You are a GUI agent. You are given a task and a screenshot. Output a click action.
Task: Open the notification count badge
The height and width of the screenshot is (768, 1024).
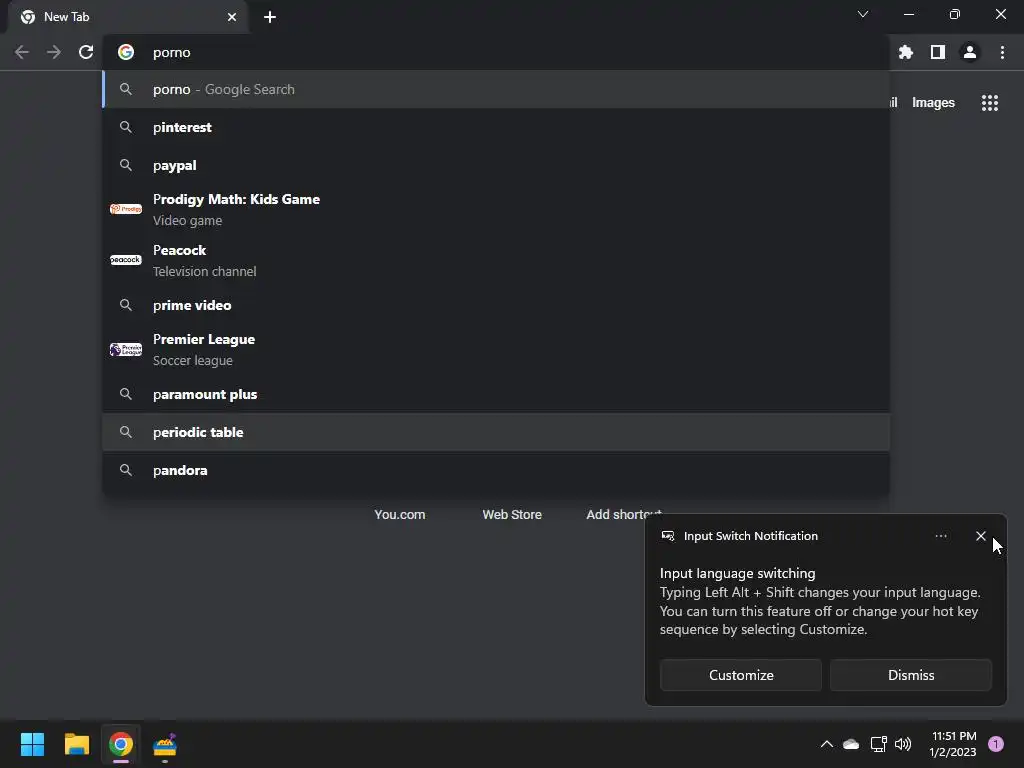point(996,744)
